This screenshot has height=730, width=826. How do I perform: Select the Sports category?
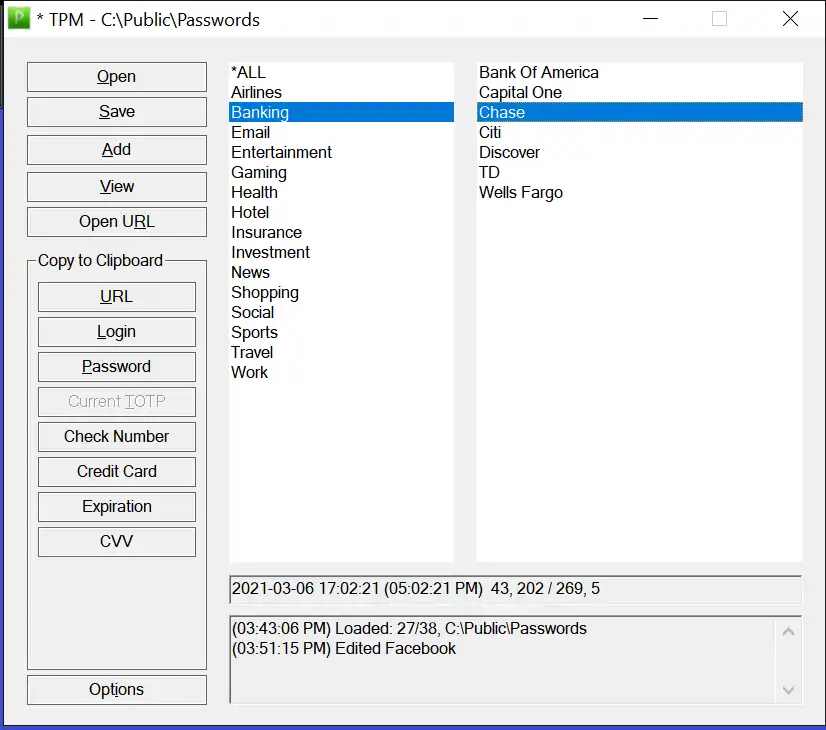tap(341, 332)
